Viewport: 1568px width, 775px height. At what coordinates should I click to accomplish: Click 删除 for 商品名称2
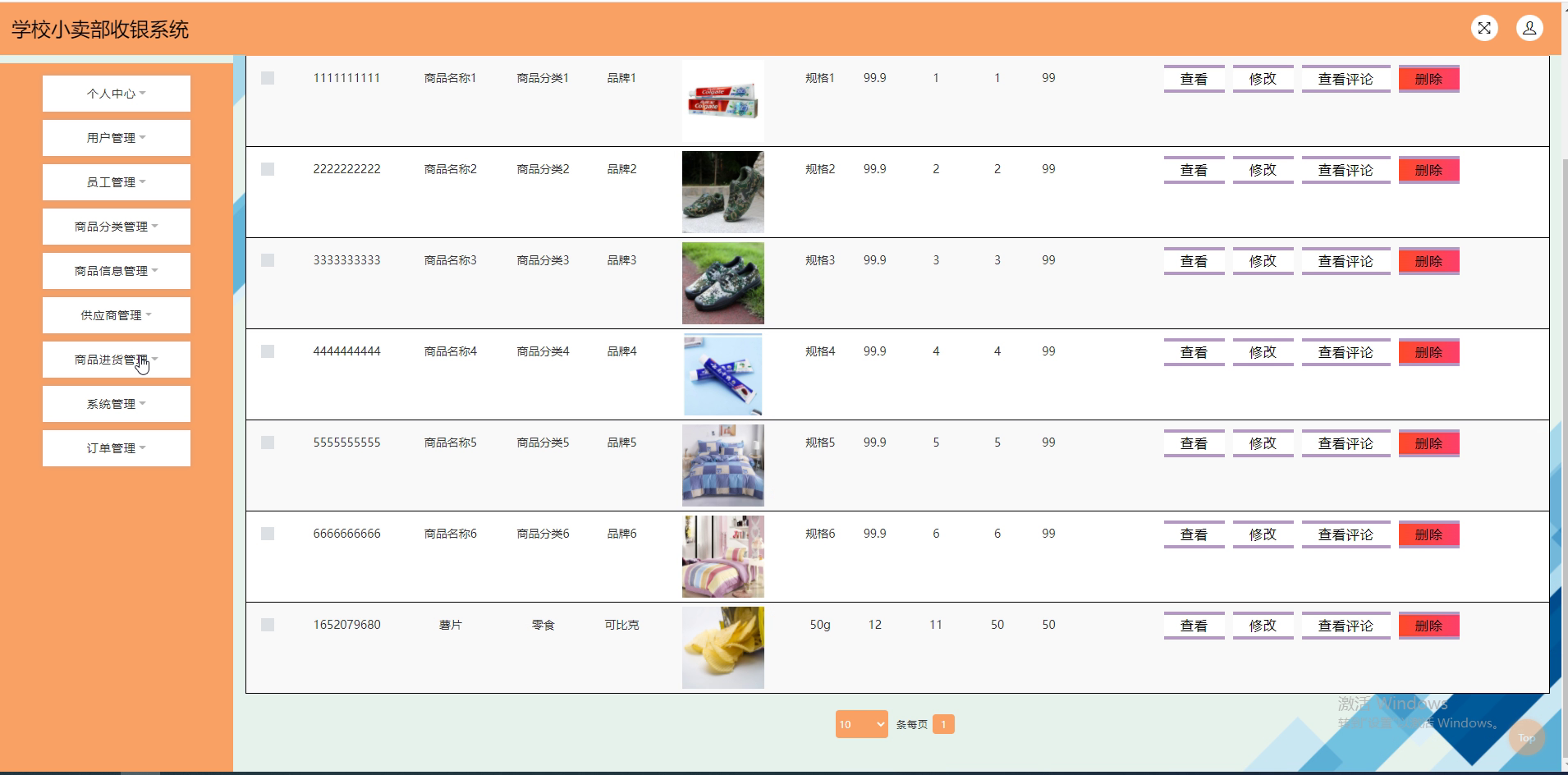coord(1428,170)
